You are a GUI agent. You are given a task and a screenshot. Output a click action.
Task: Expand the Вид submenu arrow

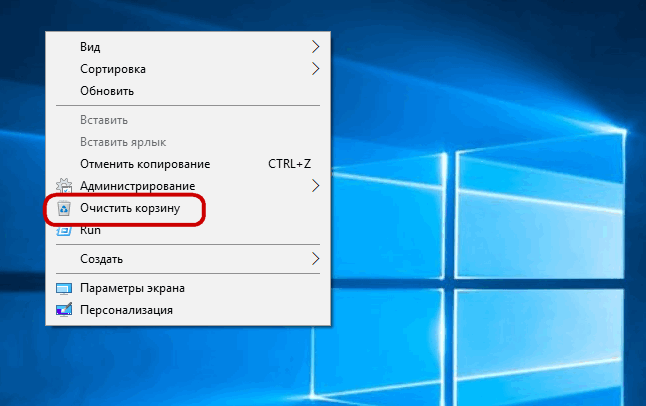tap(315, 47)
